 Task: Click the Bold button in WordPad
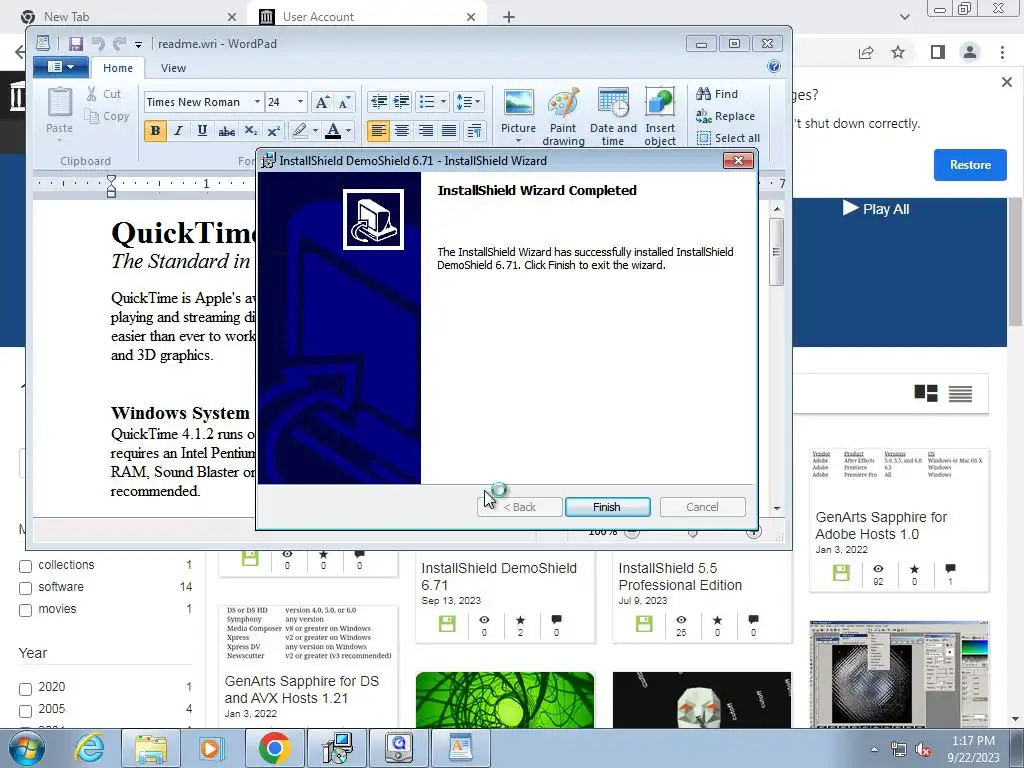pyautogui.click(x=155, y=131)
